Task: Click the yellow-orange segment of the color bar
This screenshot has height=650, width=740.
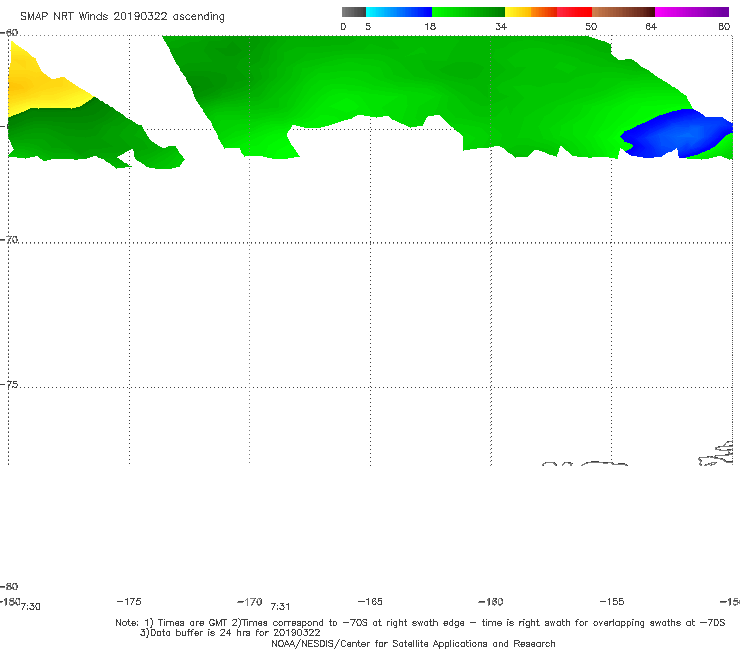Action: [x=530, y=12]
